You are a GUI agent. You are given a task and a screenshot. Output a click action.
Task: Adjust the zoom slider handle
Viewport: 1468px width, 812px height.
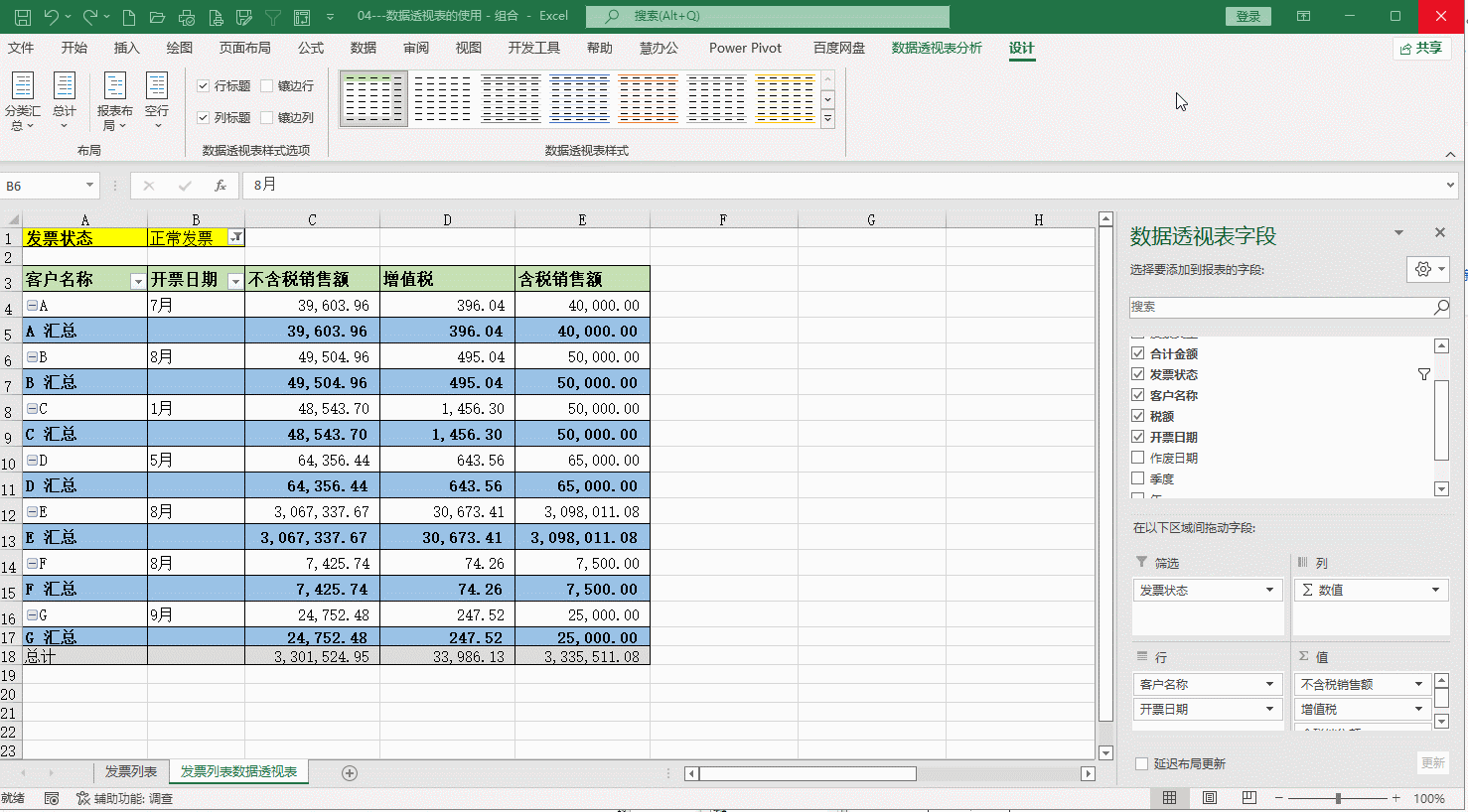tap(1338, 798)
